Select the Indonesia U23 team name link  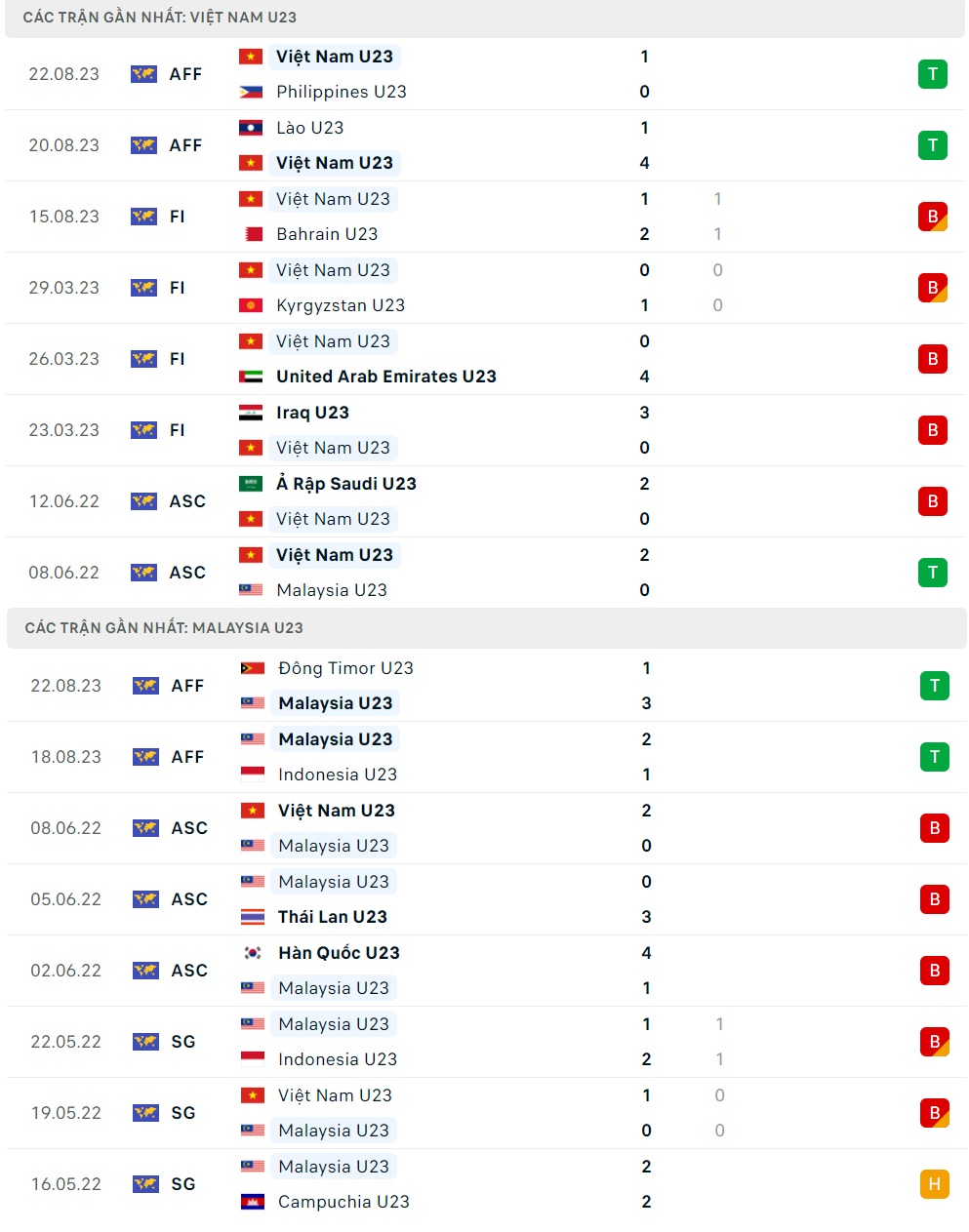339,775
